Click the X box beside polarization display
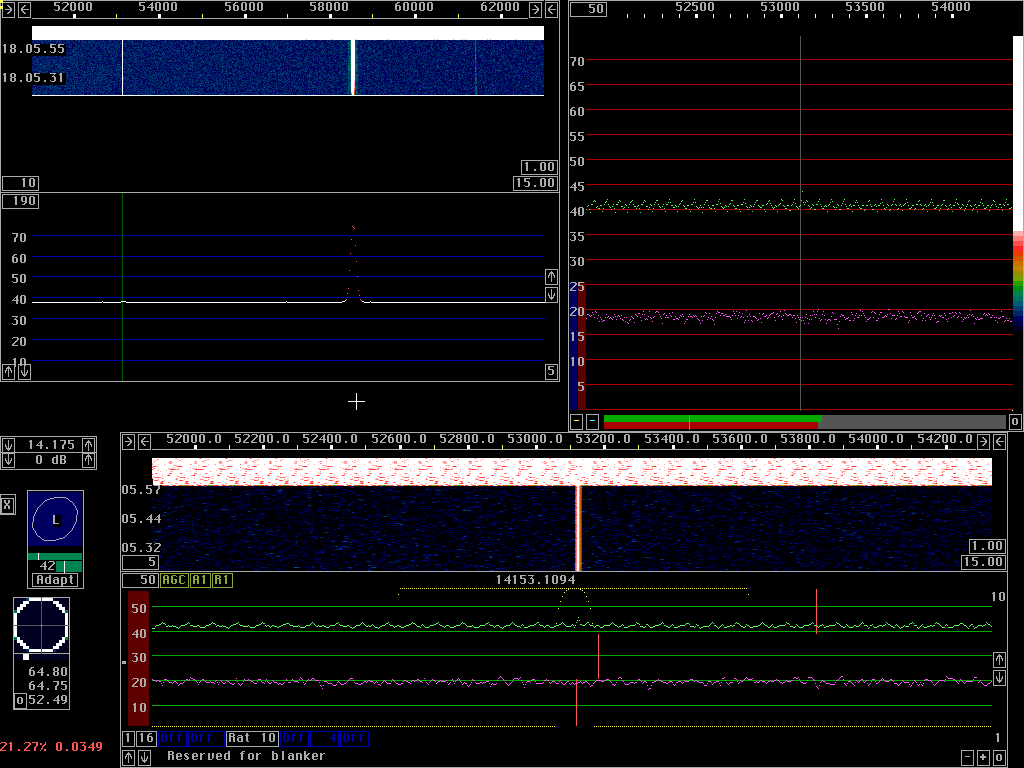The height and width of the screenshot is (768, 1024). [7, 505]
